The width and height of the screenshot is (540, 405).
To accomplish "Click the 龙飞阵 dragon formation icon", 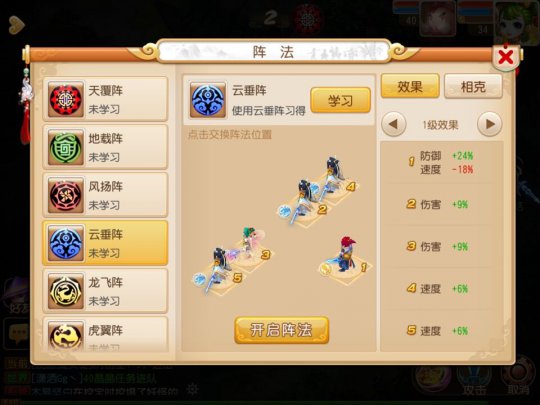I will 65,291.
